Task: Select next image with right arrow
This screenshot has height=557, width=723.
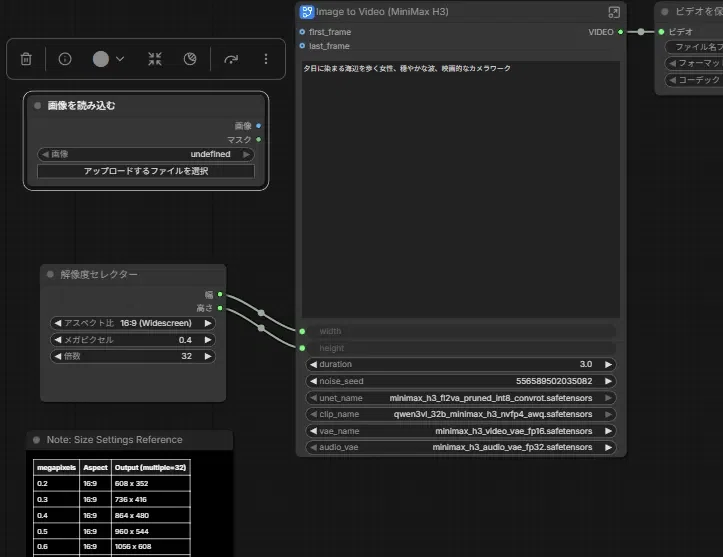Action: [247, 154]
